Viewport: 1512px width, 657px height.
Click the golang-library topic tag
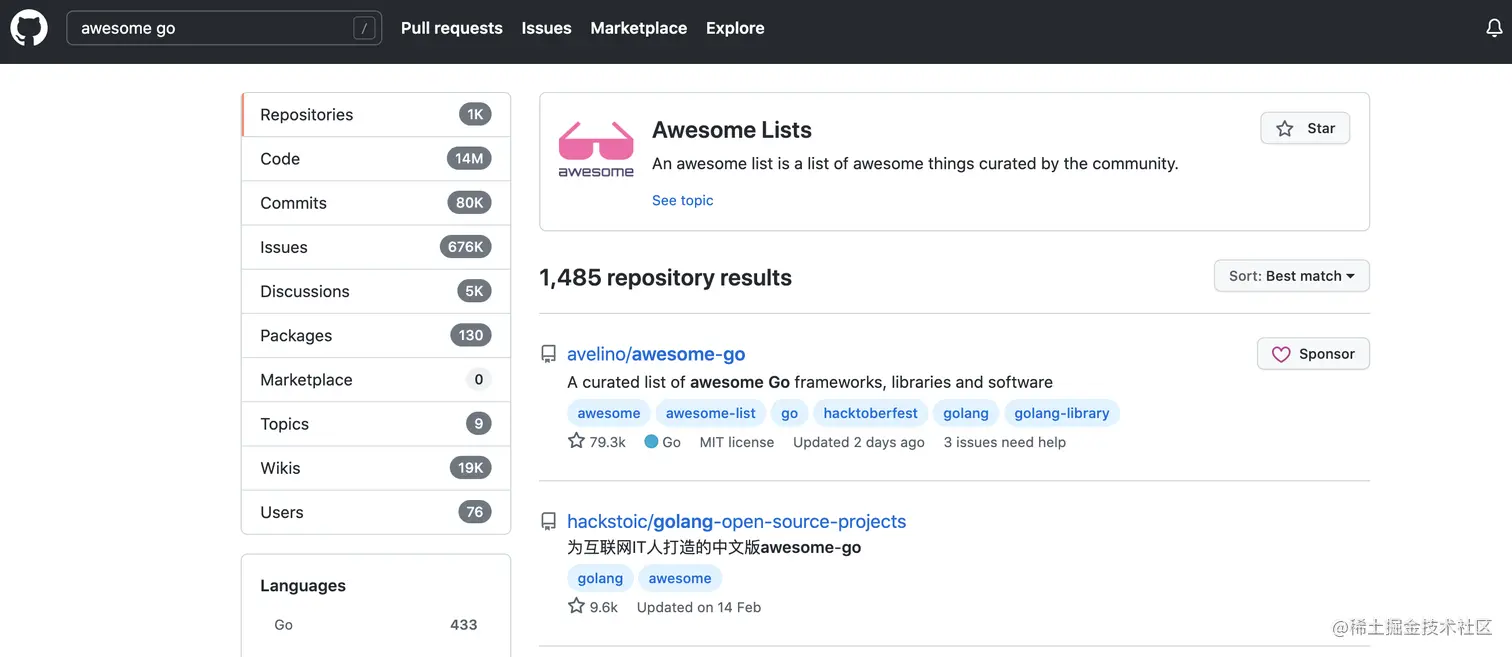click(1061, 413)
